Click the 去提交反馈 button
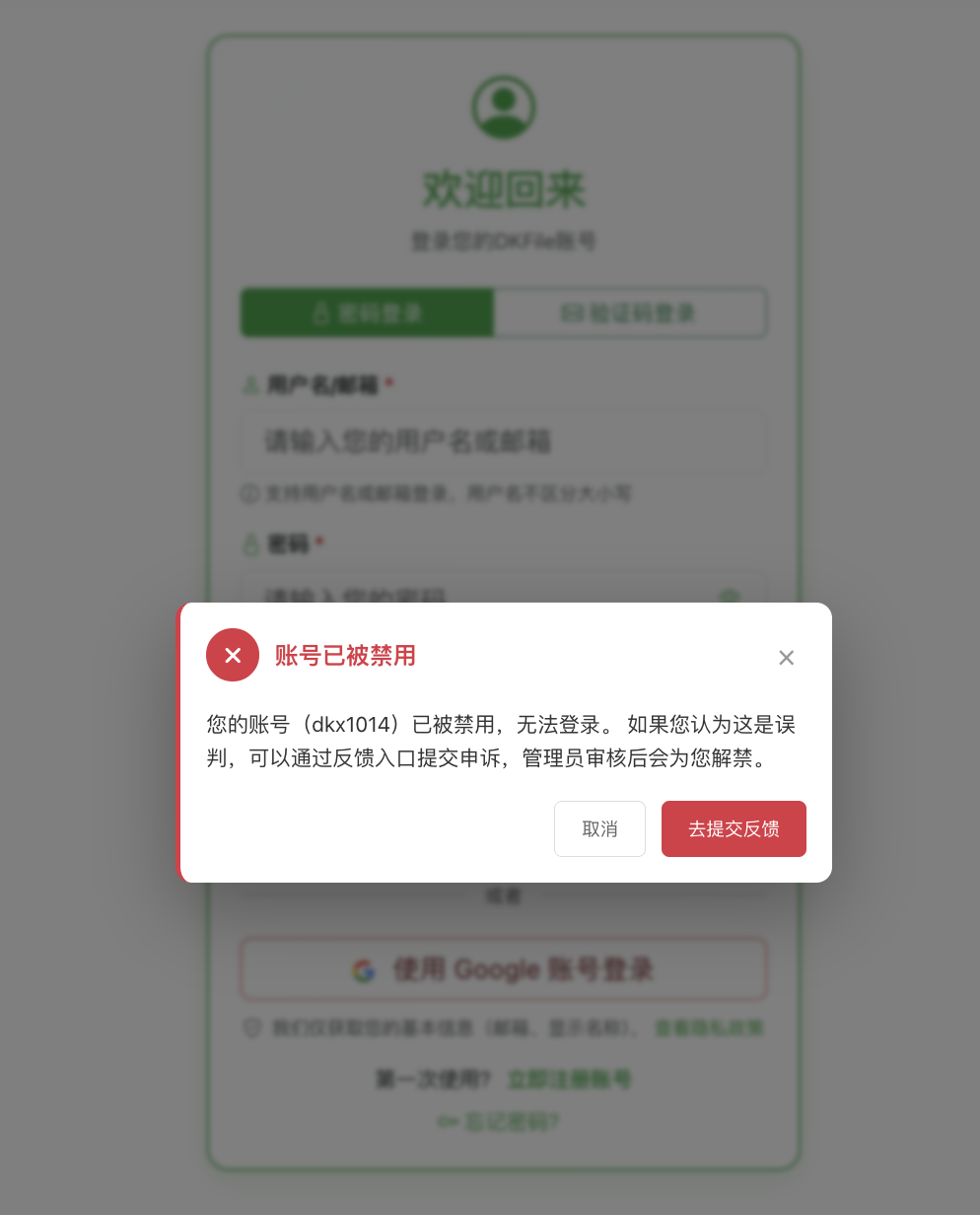Image resolution: width=980 pixels, height=1215 pixels. [734, 828]
